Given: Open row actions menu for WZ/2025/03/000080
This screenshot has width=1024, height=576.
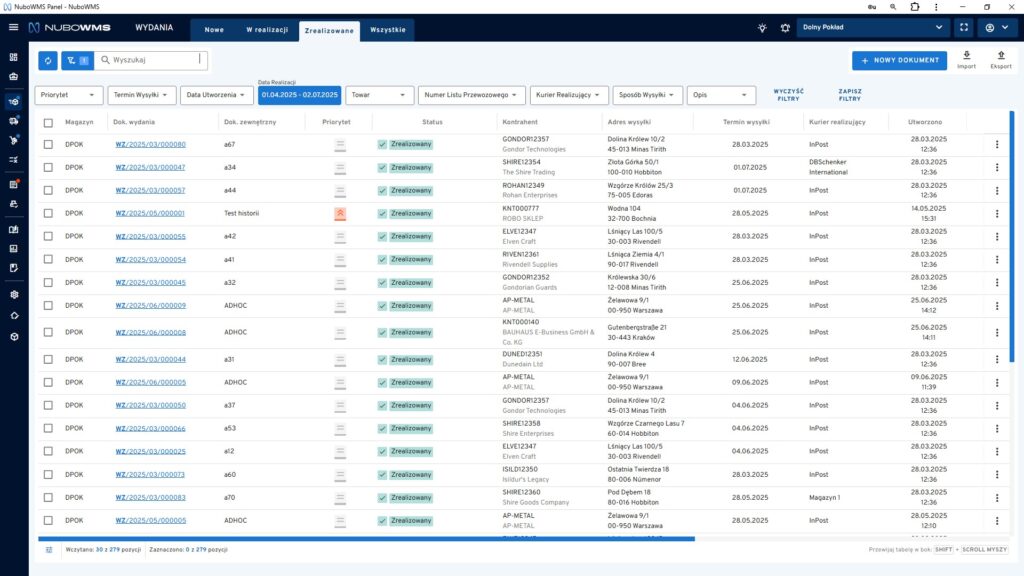Looking at the screenshot, I should [x=996, y=144].
